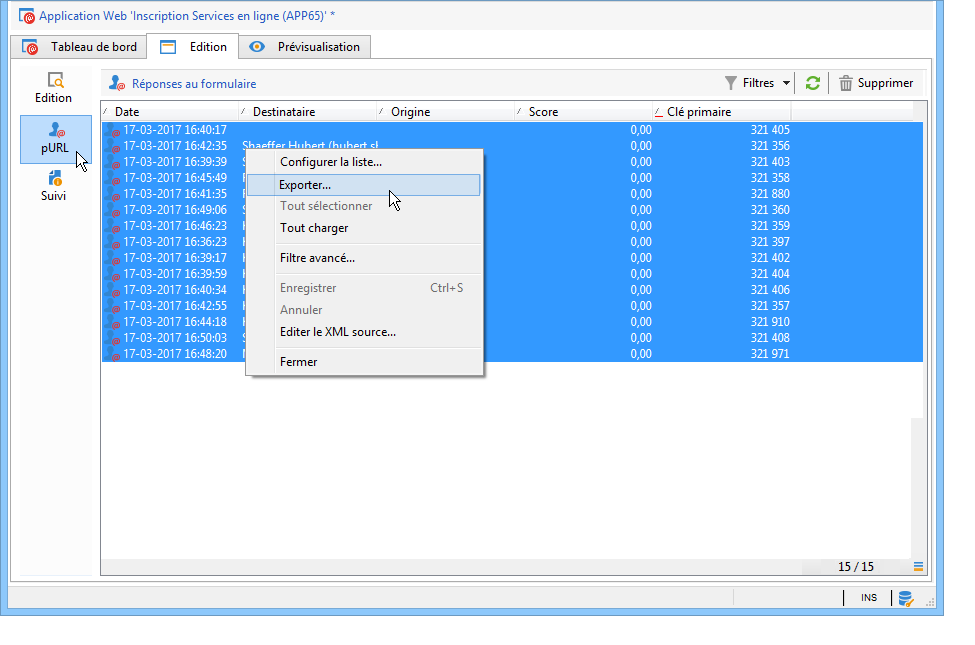975x645 pixels.
Task: Choose Configurer la liste... in context menu
Action: point(364,162)
